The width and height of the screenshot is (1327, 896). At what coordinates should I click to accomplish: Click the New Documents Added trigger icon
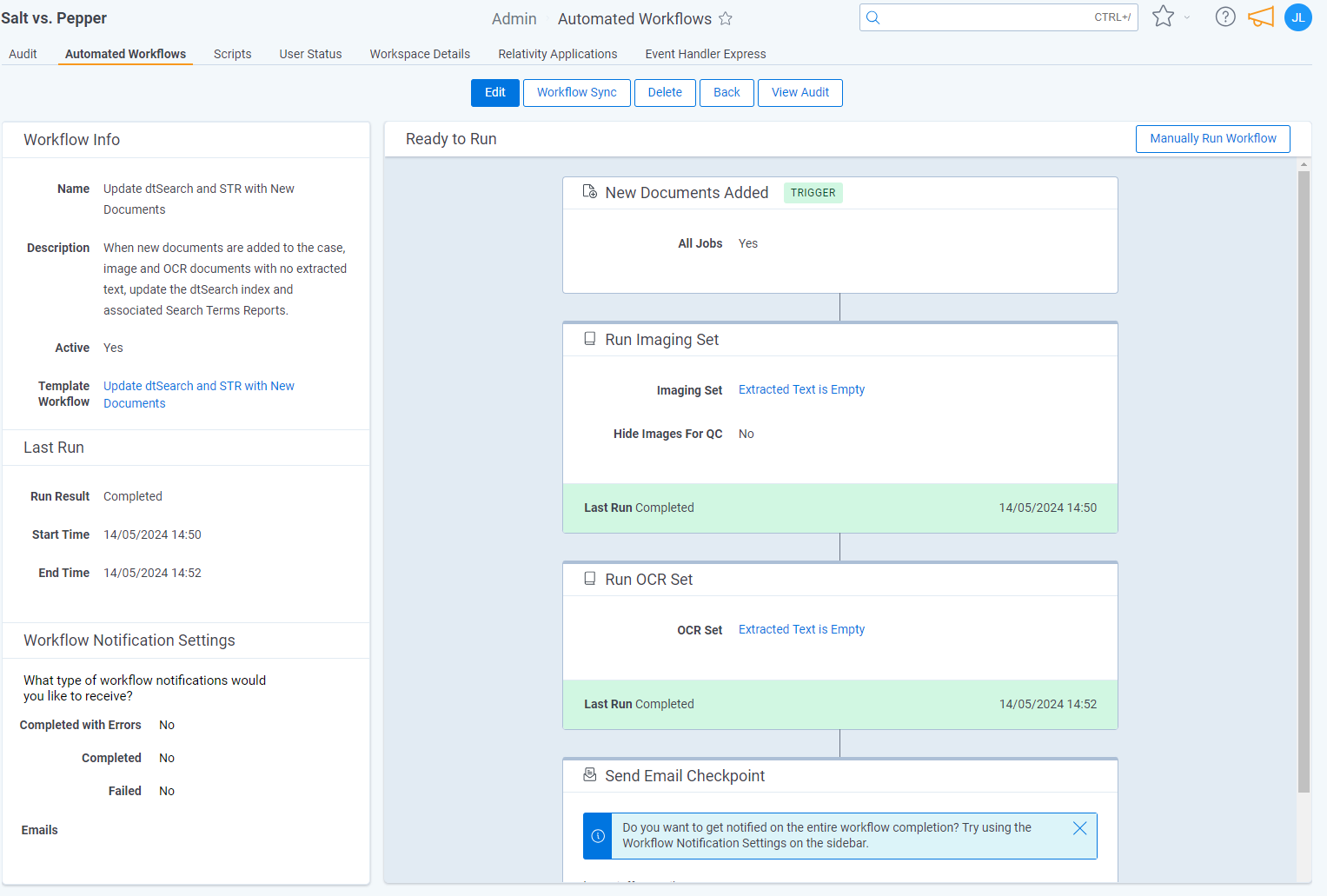point(590,192)
